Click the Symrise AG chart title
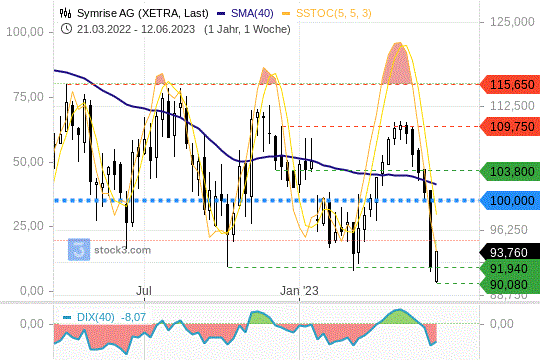Image resolution: width=540 pixels, height=360 pixels. coord(143,13)
